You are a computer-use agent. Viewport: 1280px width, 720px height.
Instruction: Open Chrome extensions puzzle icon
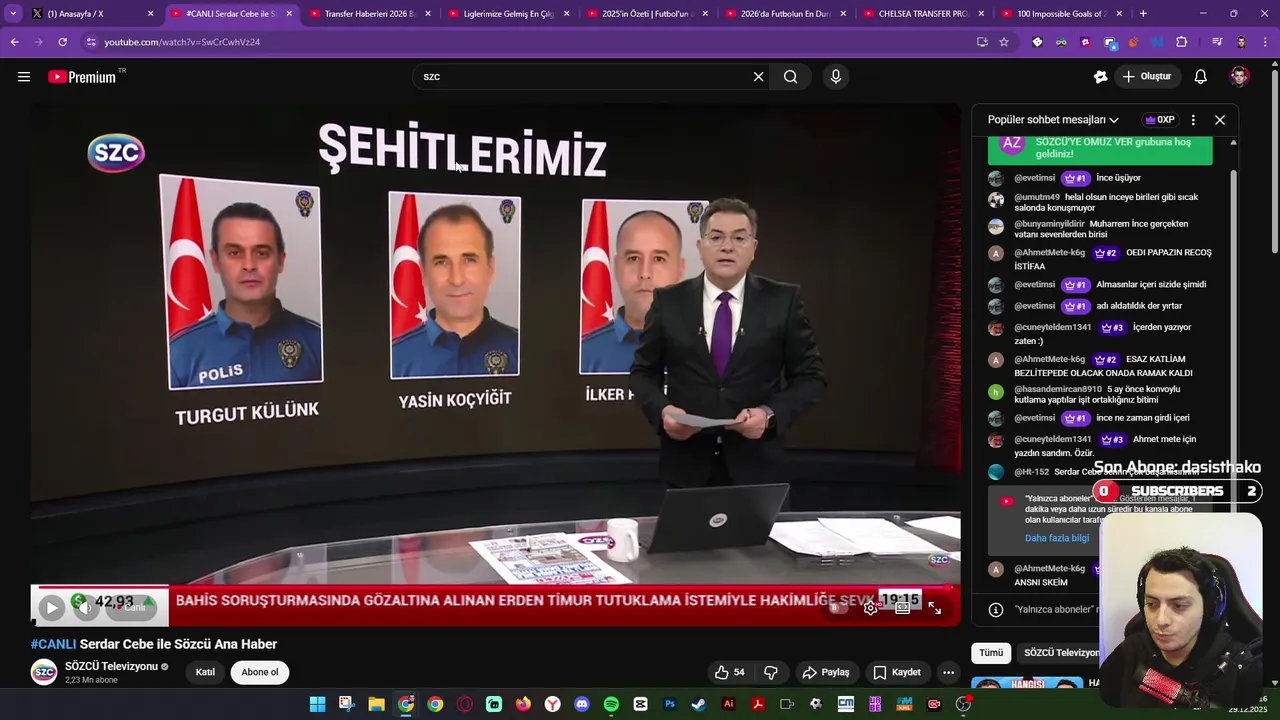click(x=1182, y=42)
